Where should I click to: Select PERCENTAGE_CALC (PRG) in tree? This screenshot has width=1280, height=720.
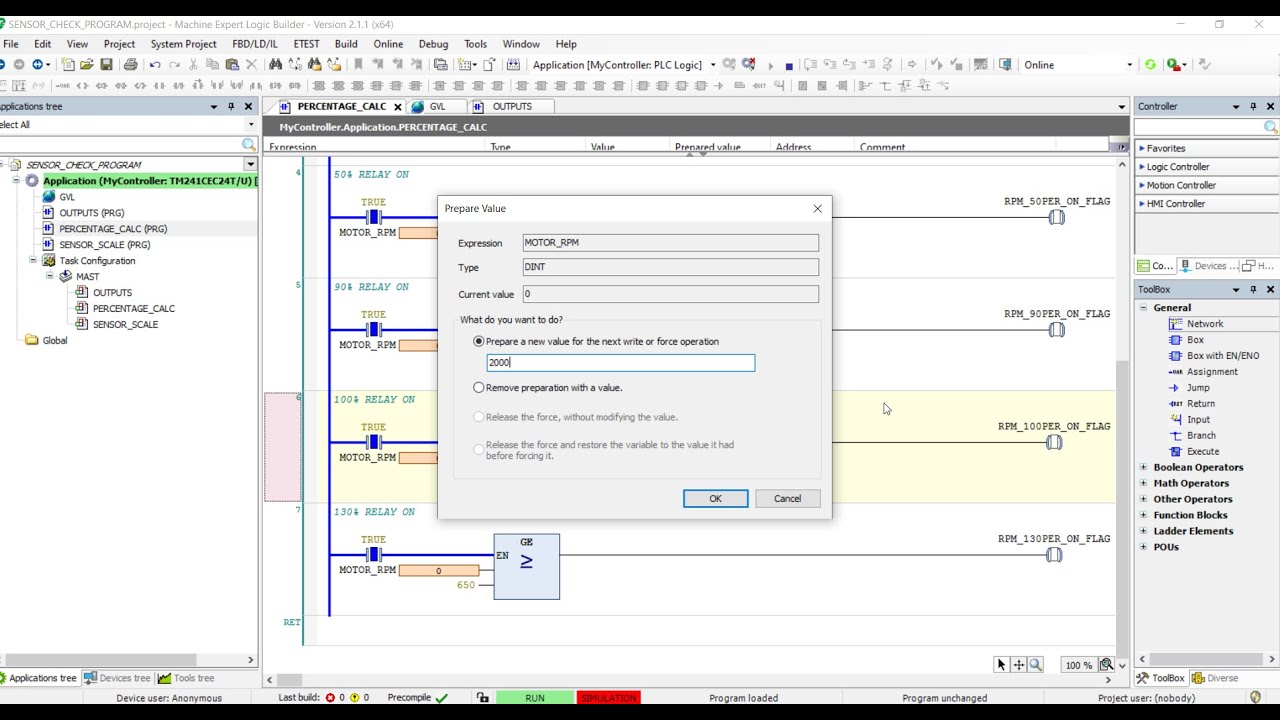[112, 228]
